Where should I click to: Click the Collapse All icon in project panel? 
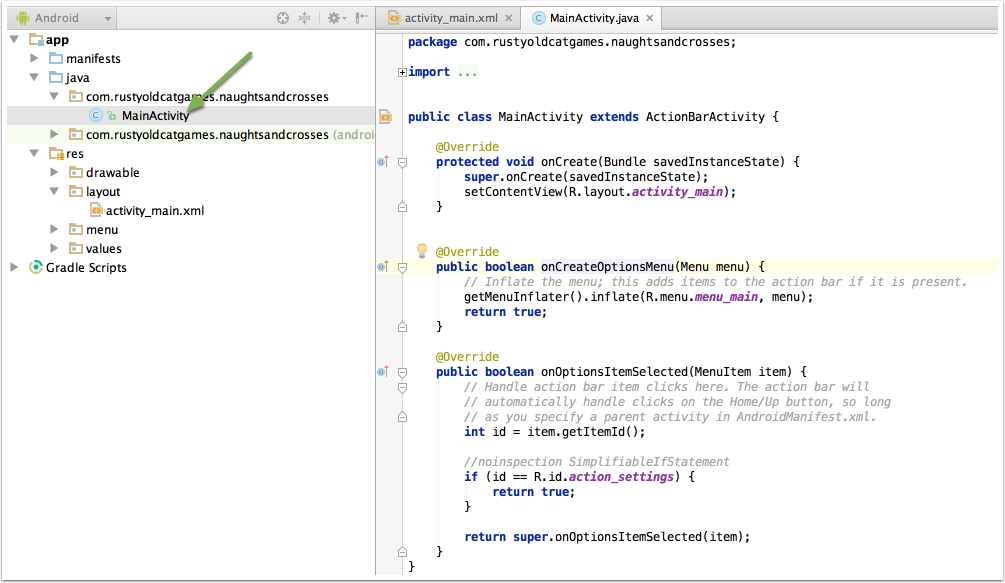click(306, 18)
